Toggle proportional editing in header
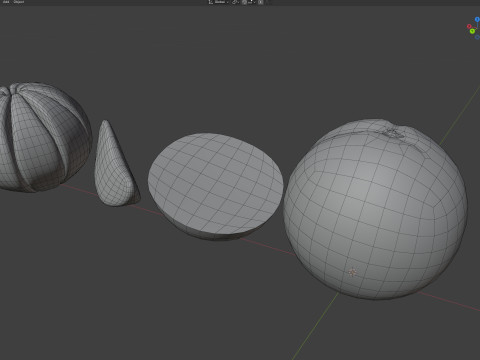 coord(261,2)
